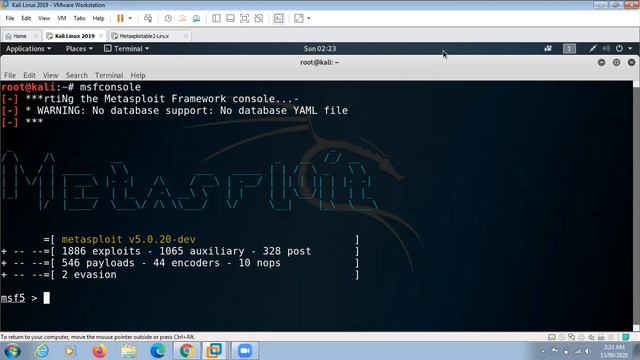The width and height of the screenshot is (640, 360).
Task: Close the Kali Linux 2019 tab
Action: pos(101,36)
